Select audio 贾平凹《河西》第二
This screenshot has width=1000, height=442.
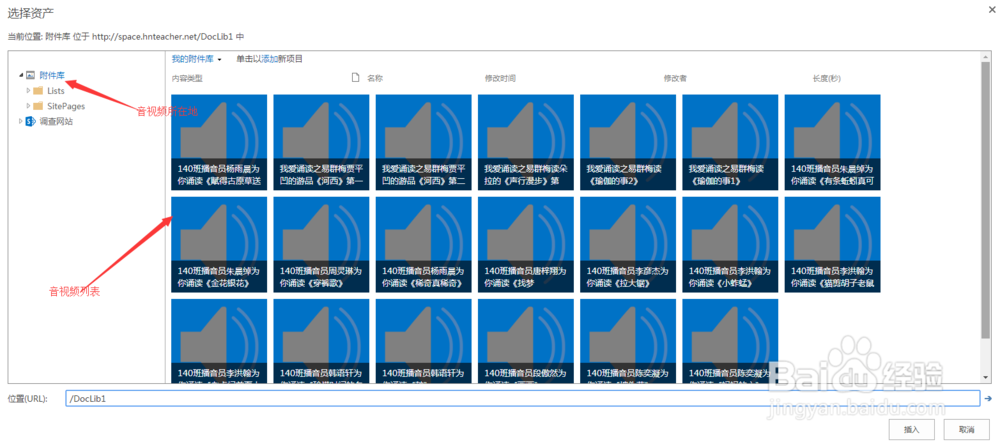[423, 142]
